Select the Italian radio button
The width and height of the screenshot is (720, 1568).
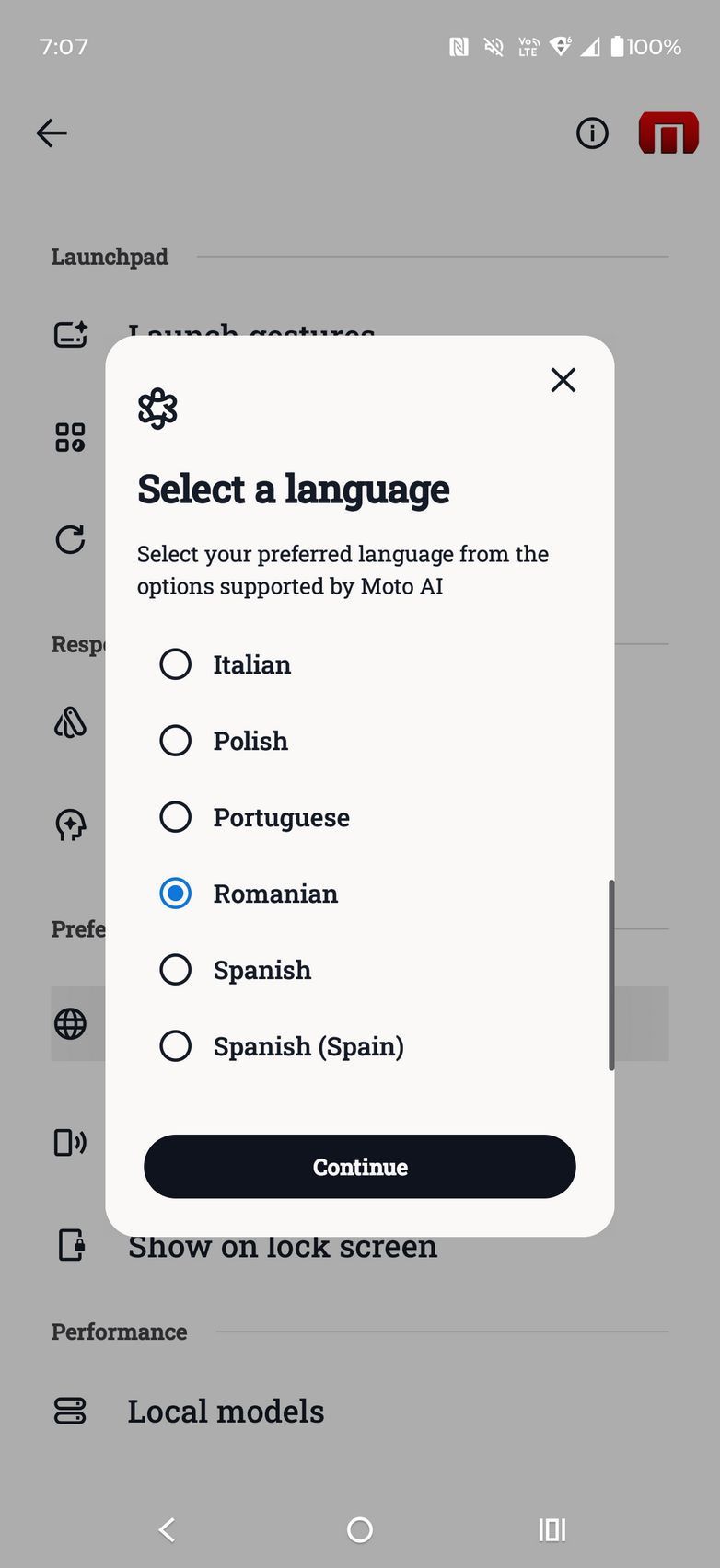point(176,664)
